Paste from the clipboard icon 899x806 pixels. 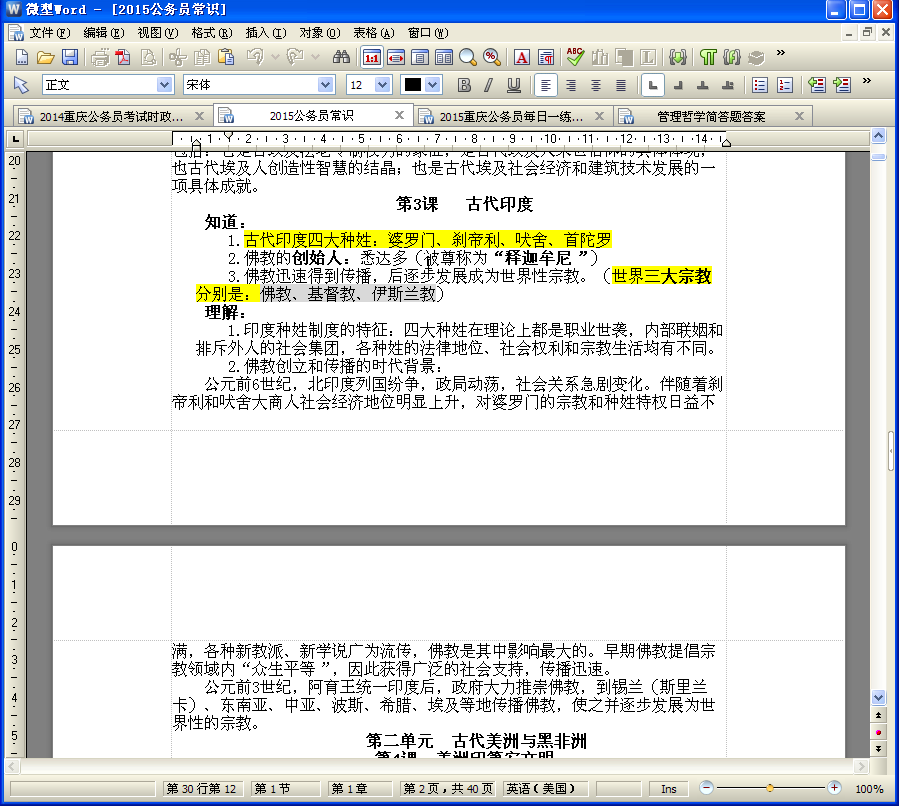(226, 57)
